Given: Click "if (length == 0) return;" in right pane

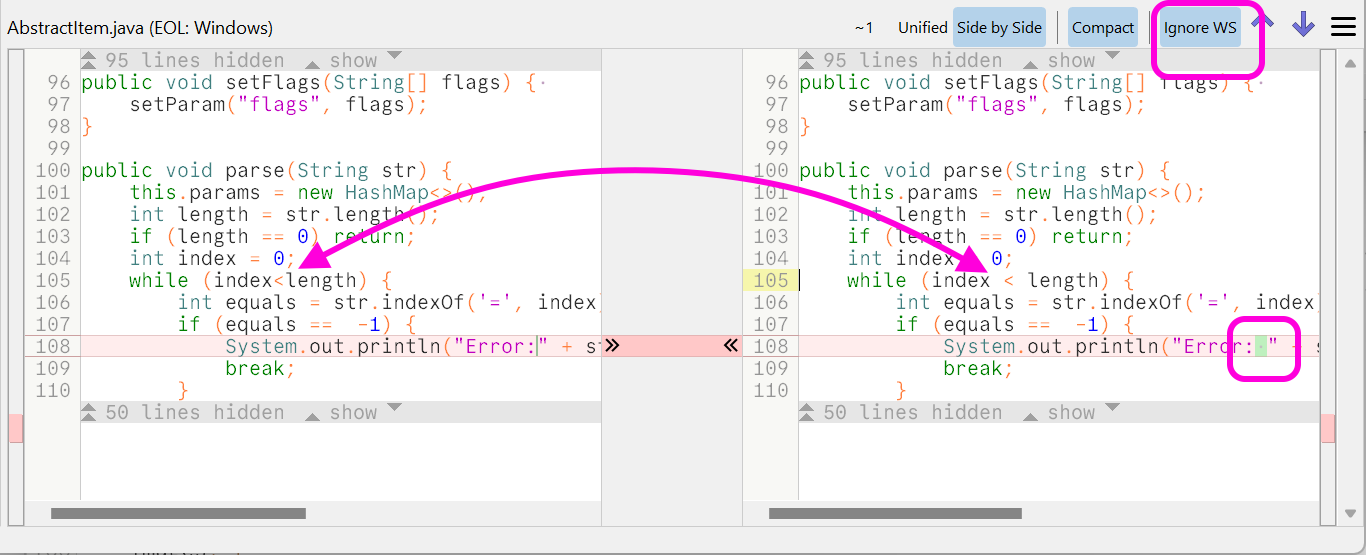Looking at the screenshot, I should tap(990, 236).
